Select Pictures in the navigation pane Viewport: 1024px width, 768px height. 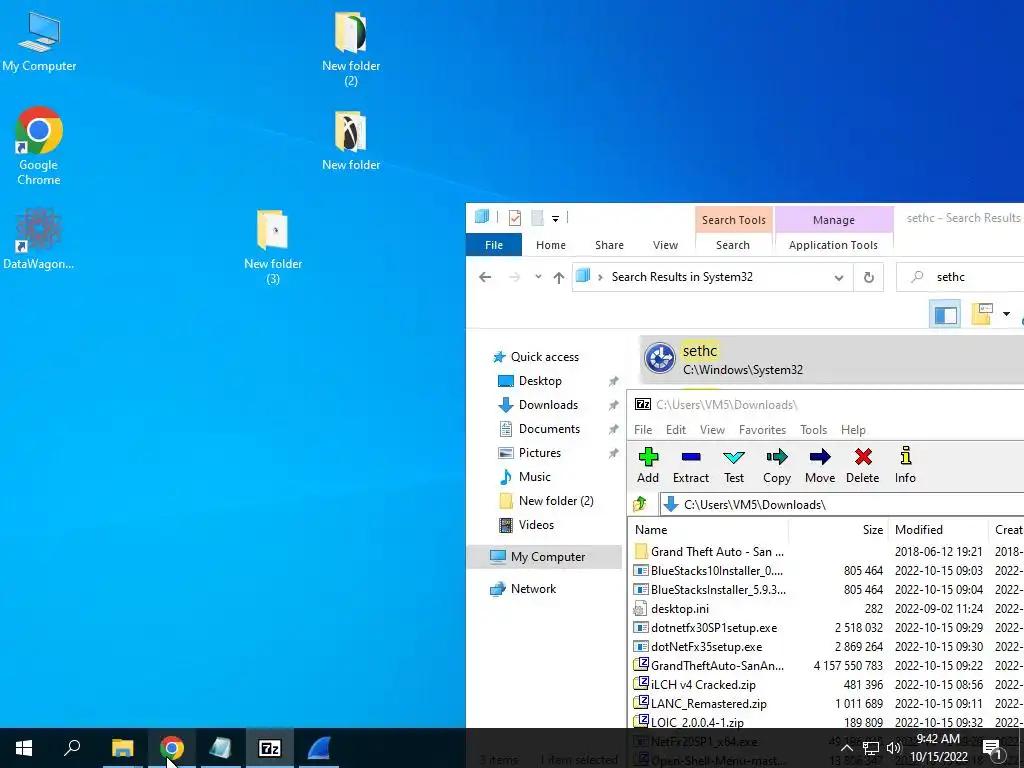coord(539,453)
